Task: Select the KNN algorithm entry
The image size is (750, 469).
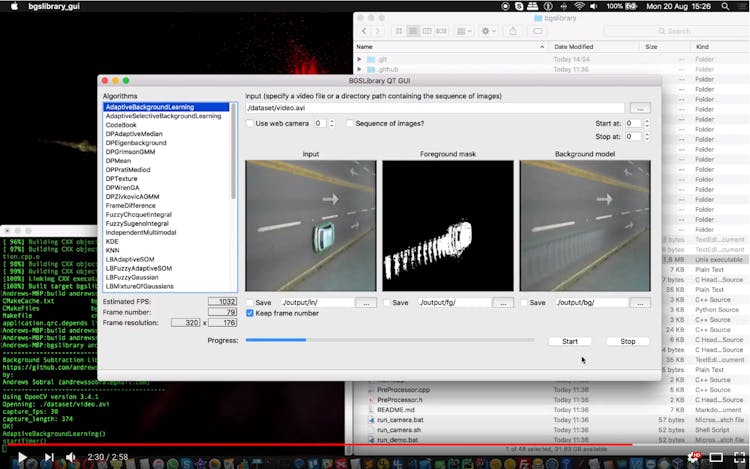Action: point(113,250)
